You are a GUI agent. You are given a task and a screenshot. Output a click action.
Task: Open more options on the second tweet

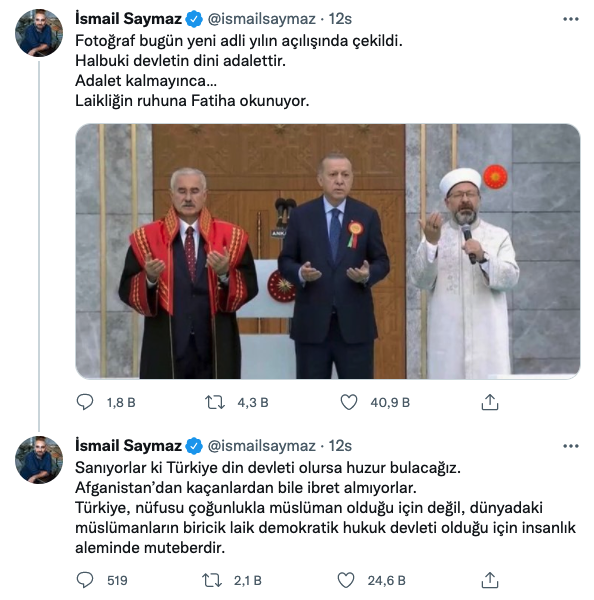point(571,446)
